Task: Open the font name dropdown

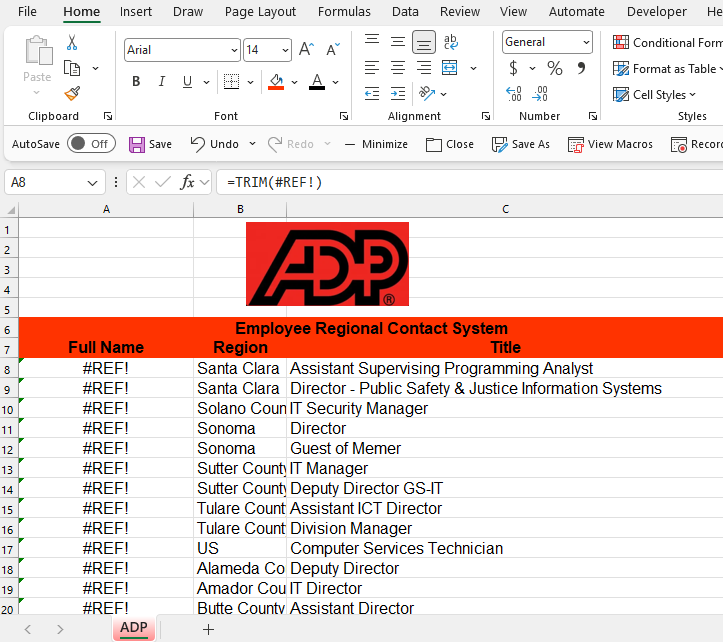Action: [234, 50]
